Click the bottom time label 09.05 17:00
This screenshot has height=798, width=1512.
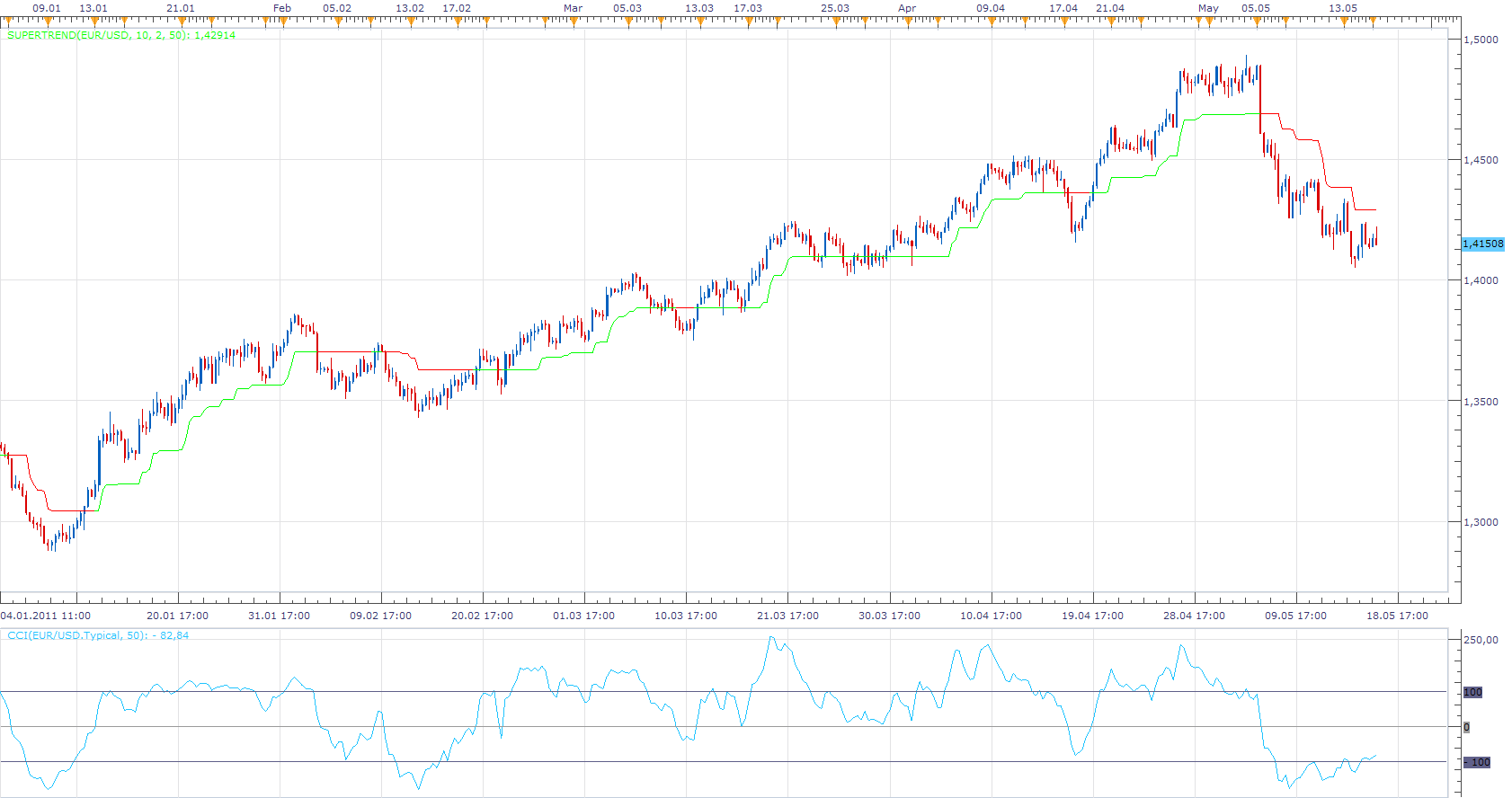coord(1296,616)
